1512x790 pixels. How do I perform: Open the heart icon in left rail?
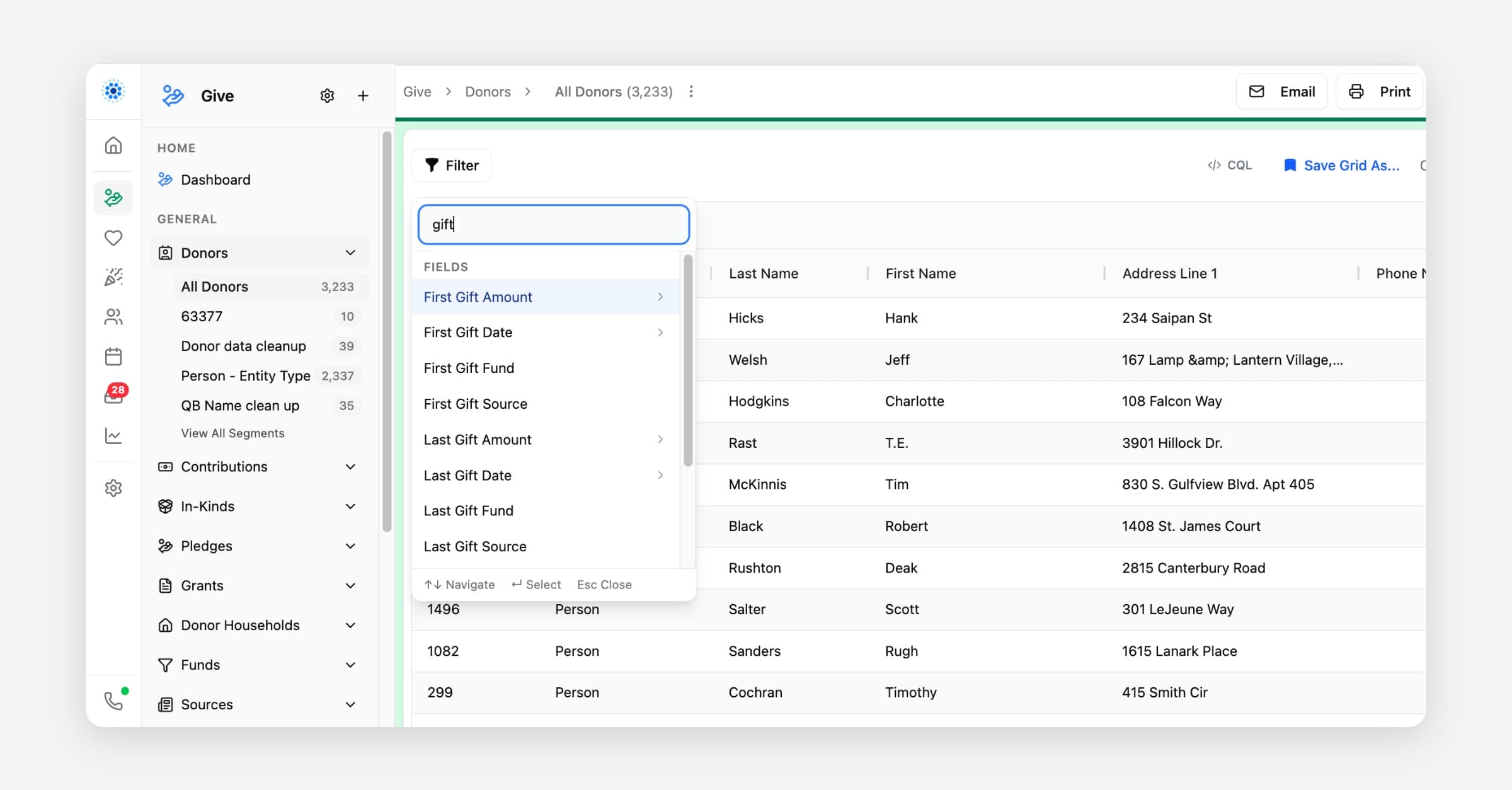(x=113, y=238)
